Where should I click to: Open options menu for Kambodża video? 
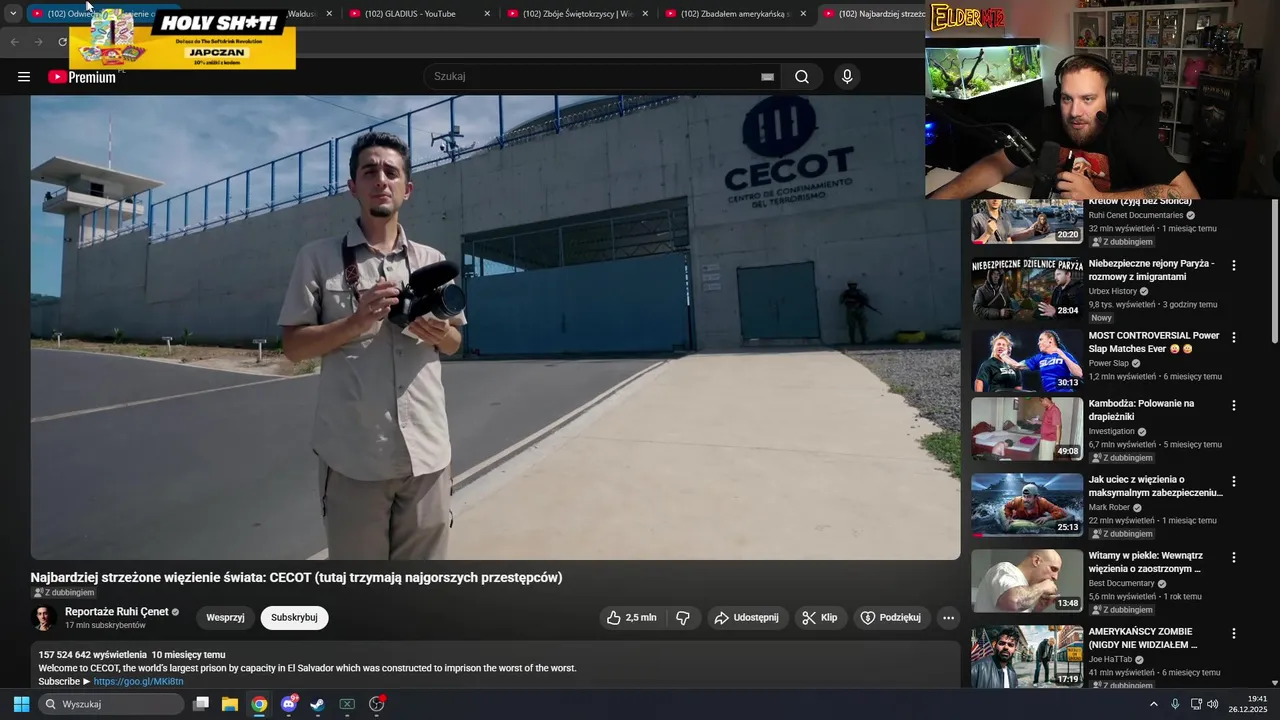point(1233,406)
